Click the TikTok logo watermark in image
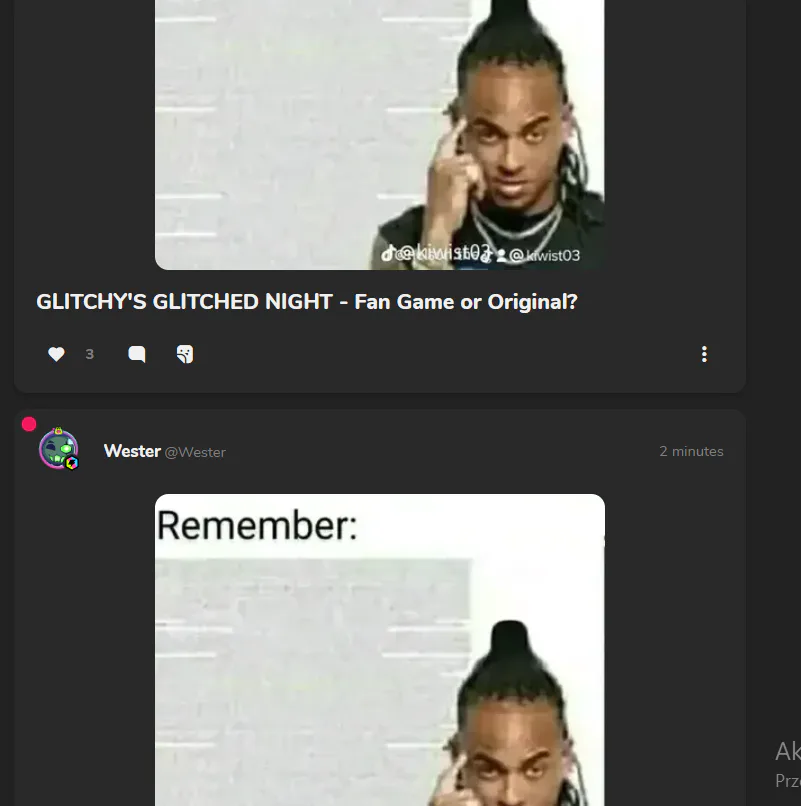Screen dimensions: 801x806 click(388, 253)
